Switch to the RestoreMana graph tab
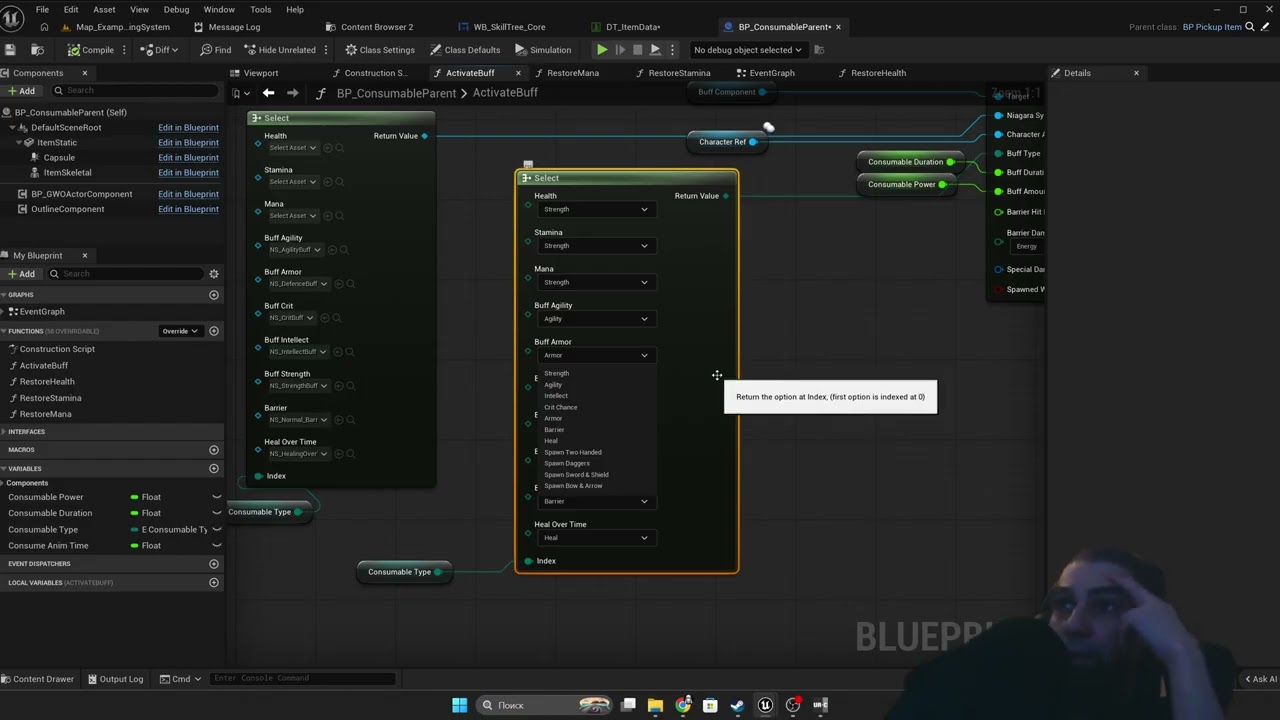 572,73
